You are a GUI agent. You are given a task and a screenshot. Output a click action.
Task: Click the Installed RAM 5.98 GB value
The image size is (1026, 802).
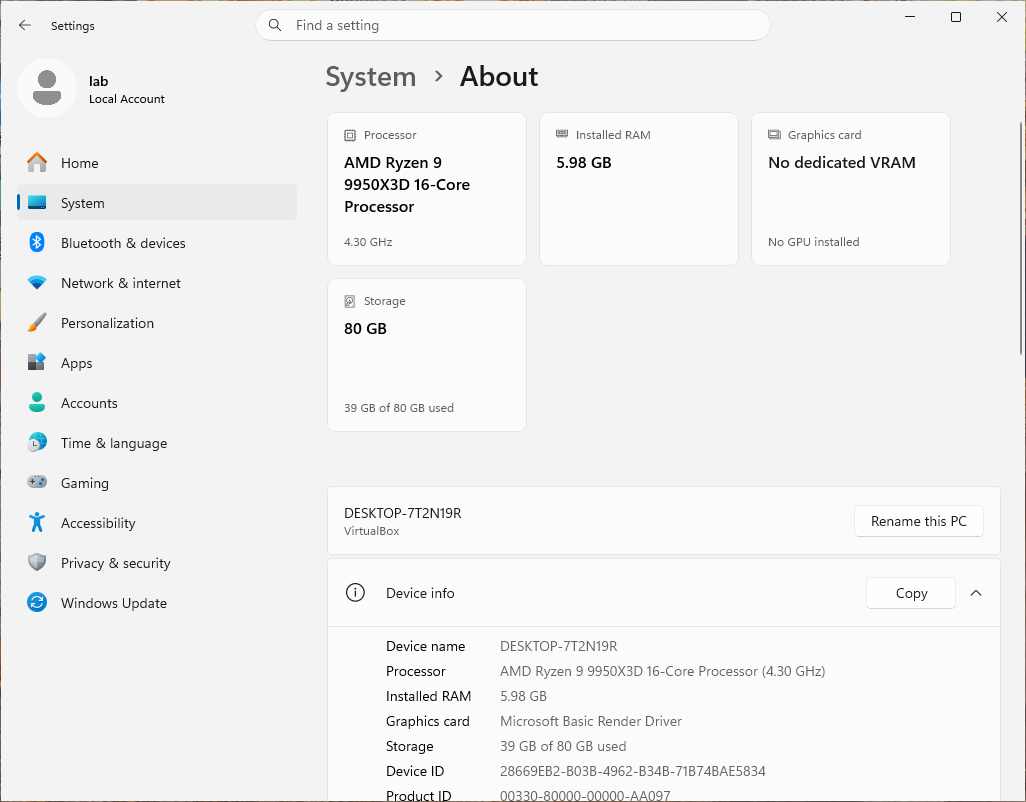(x=523, y=696)
